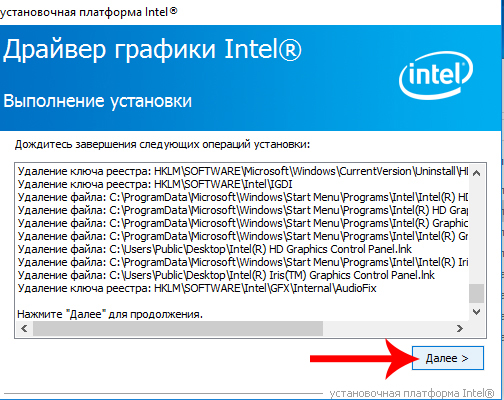Screen dimensions: 504x400
Task: Click empty vertical scrollbar track above thumb
Action: (476, 232)
